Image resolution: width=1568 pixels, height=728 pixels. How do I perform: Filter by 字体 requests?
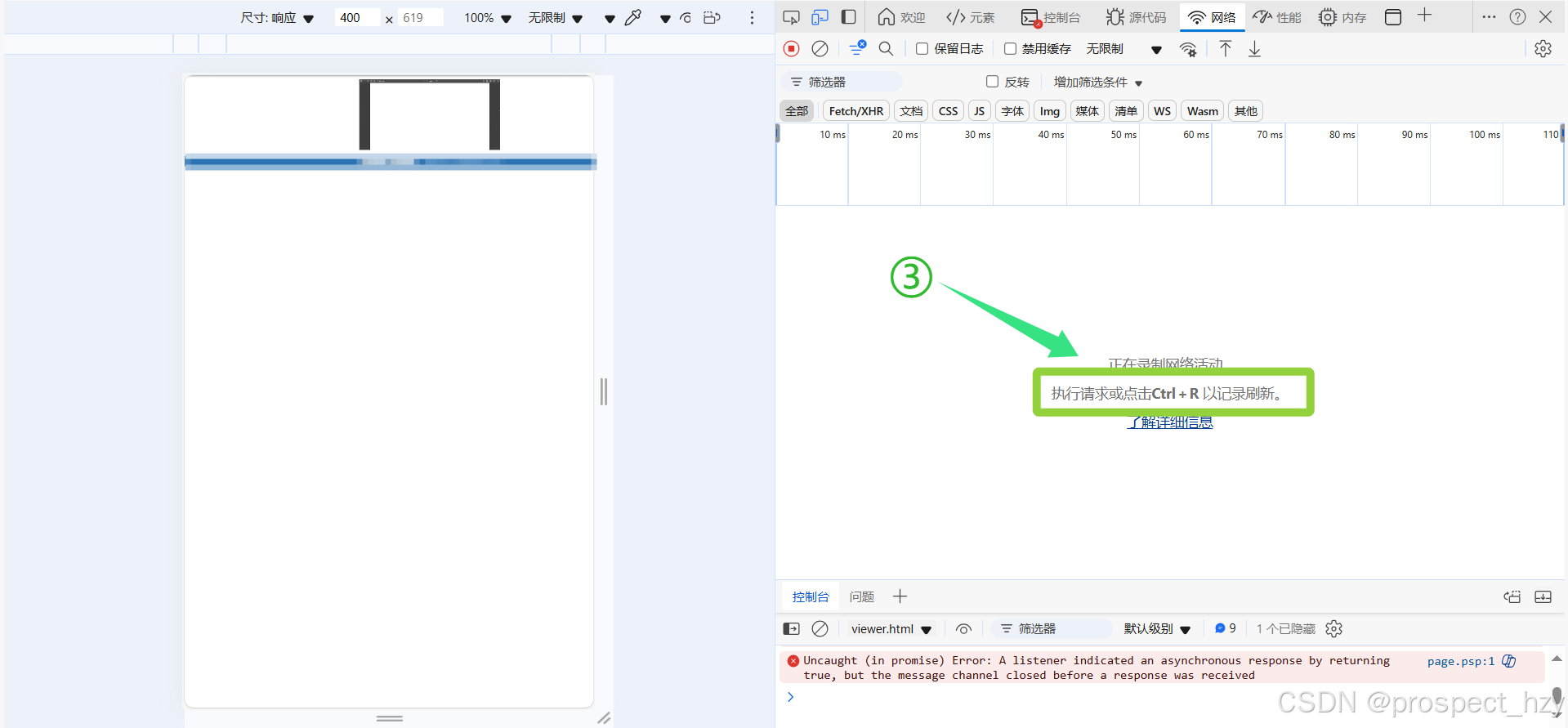[x=1012, y=111]
